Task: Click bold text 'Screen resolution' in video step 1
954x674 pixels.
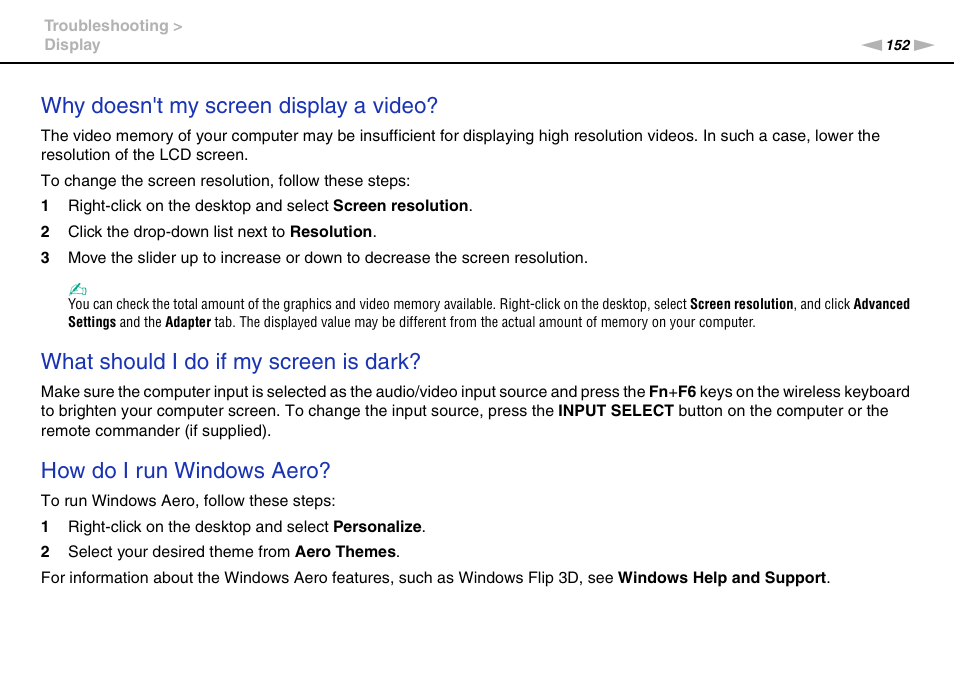Action: coord(401,206)
